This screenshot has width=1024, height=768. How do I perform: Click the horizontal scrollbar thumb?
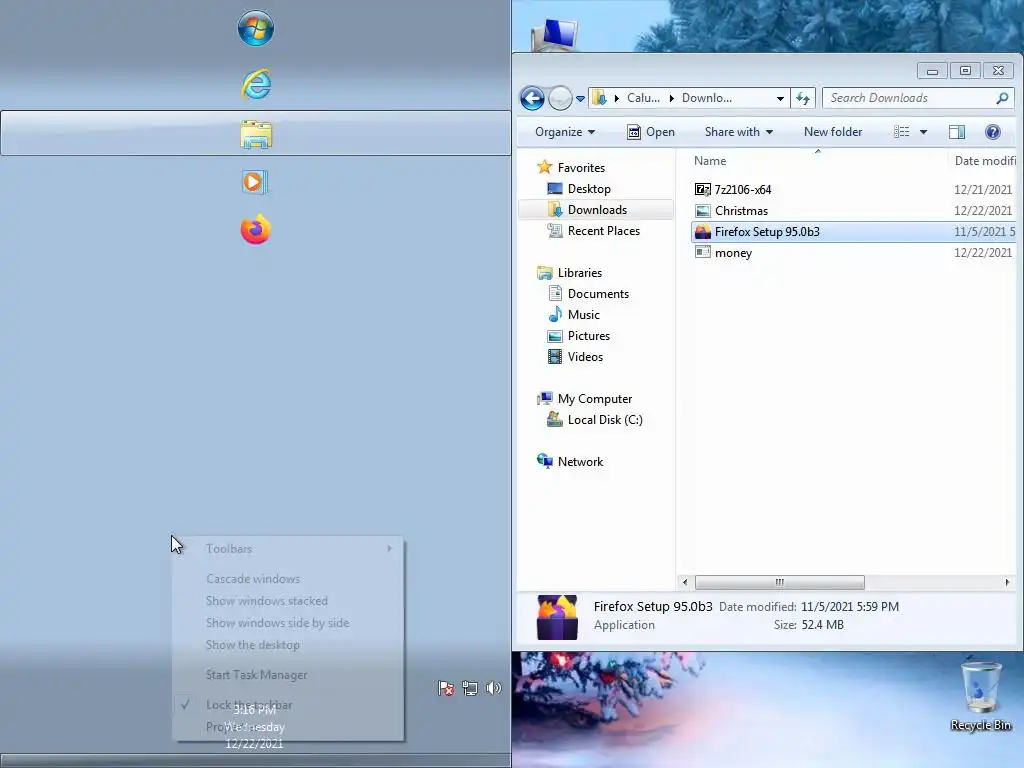[780, 582]
